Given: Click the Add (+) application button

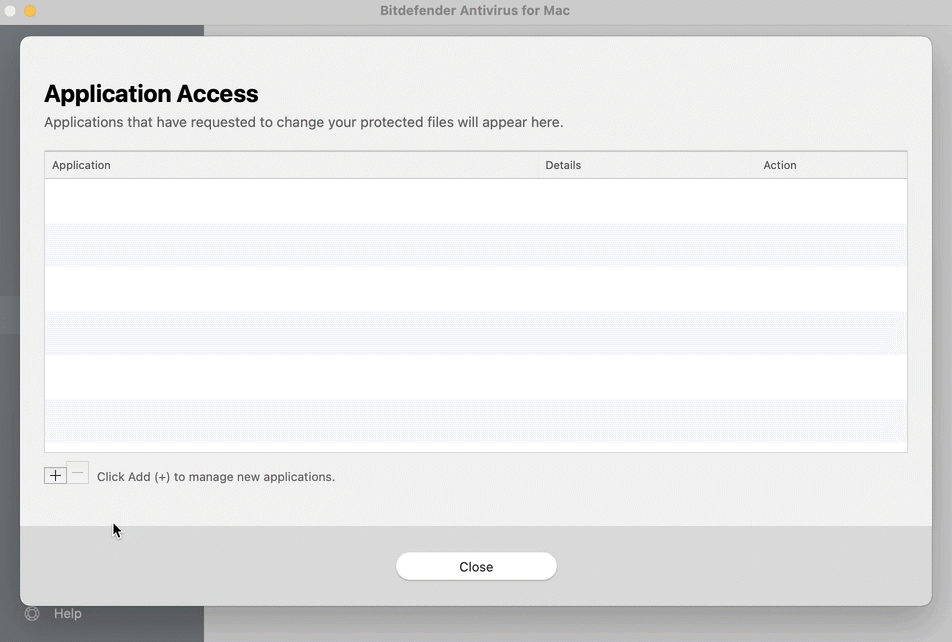Looking at the screenshot, I should (55, 475).
